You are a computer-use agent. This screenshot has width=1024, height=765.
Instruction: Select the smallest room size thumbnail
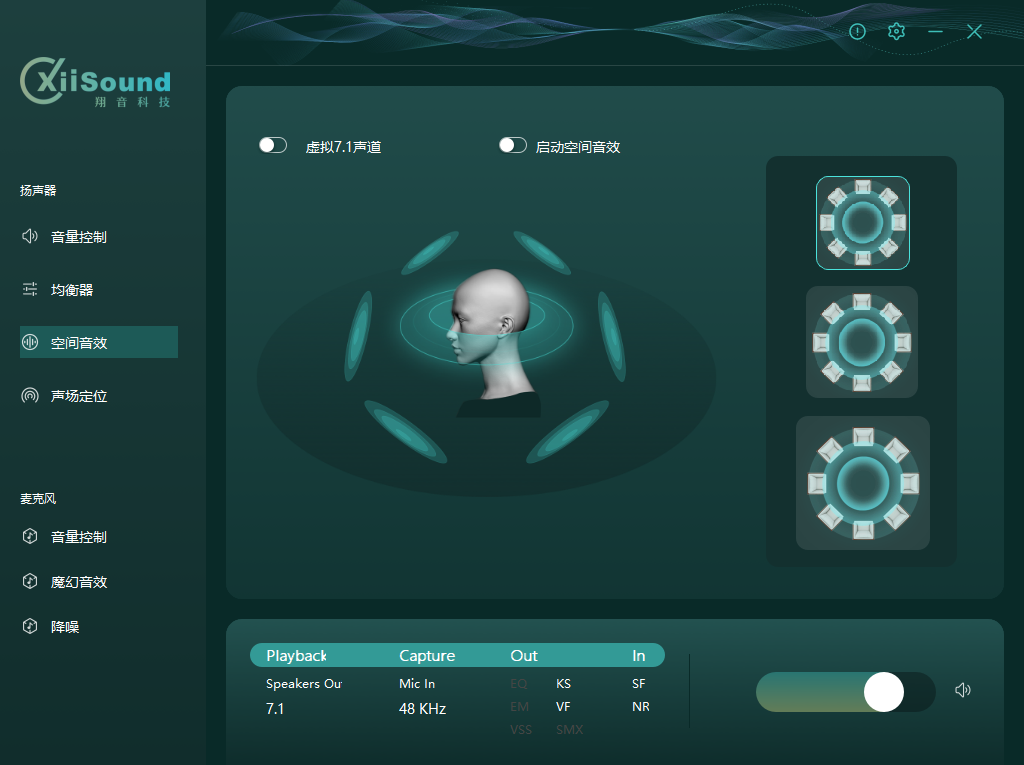tap(862, 223)
